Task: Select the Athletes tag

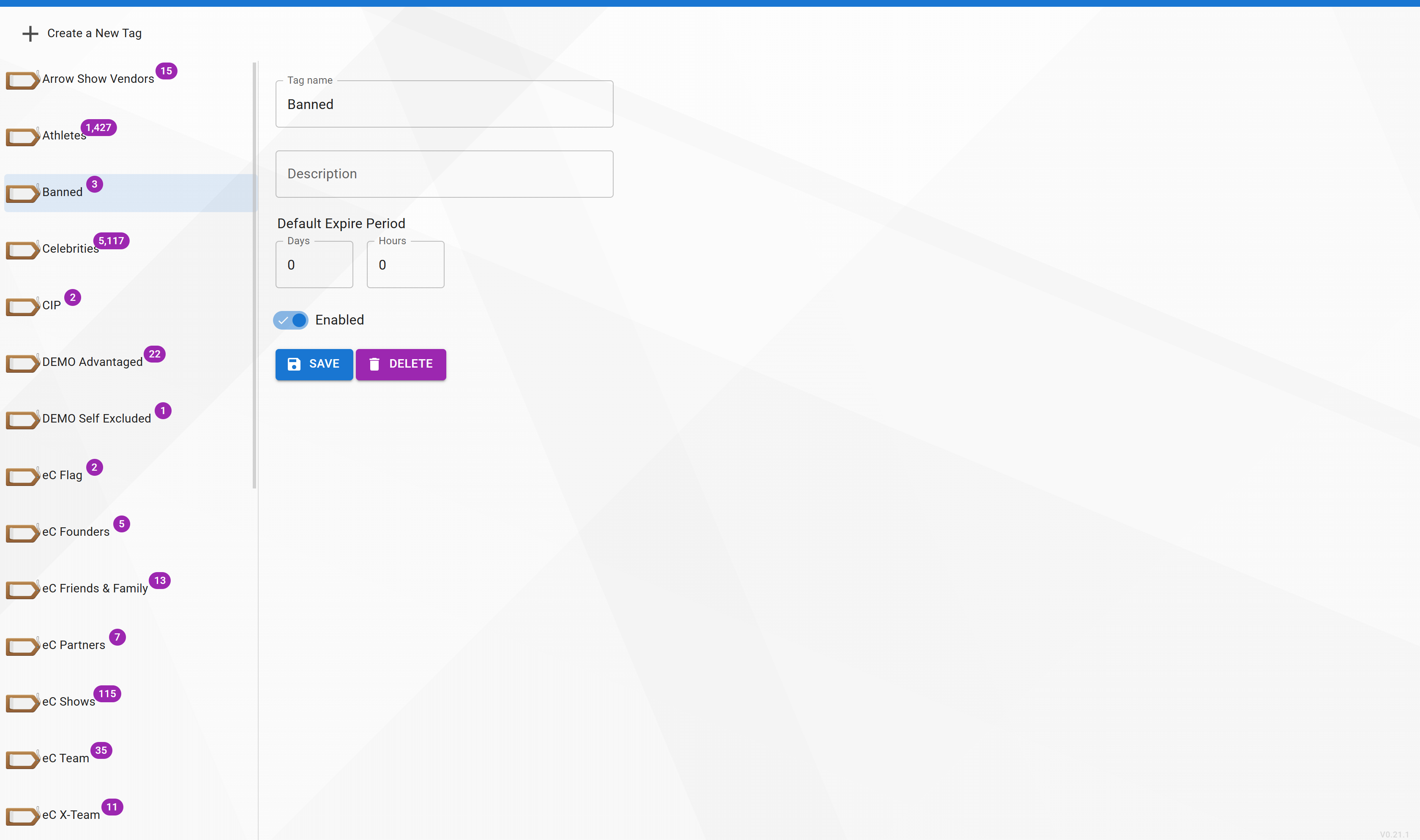Action: pos(64,136)
